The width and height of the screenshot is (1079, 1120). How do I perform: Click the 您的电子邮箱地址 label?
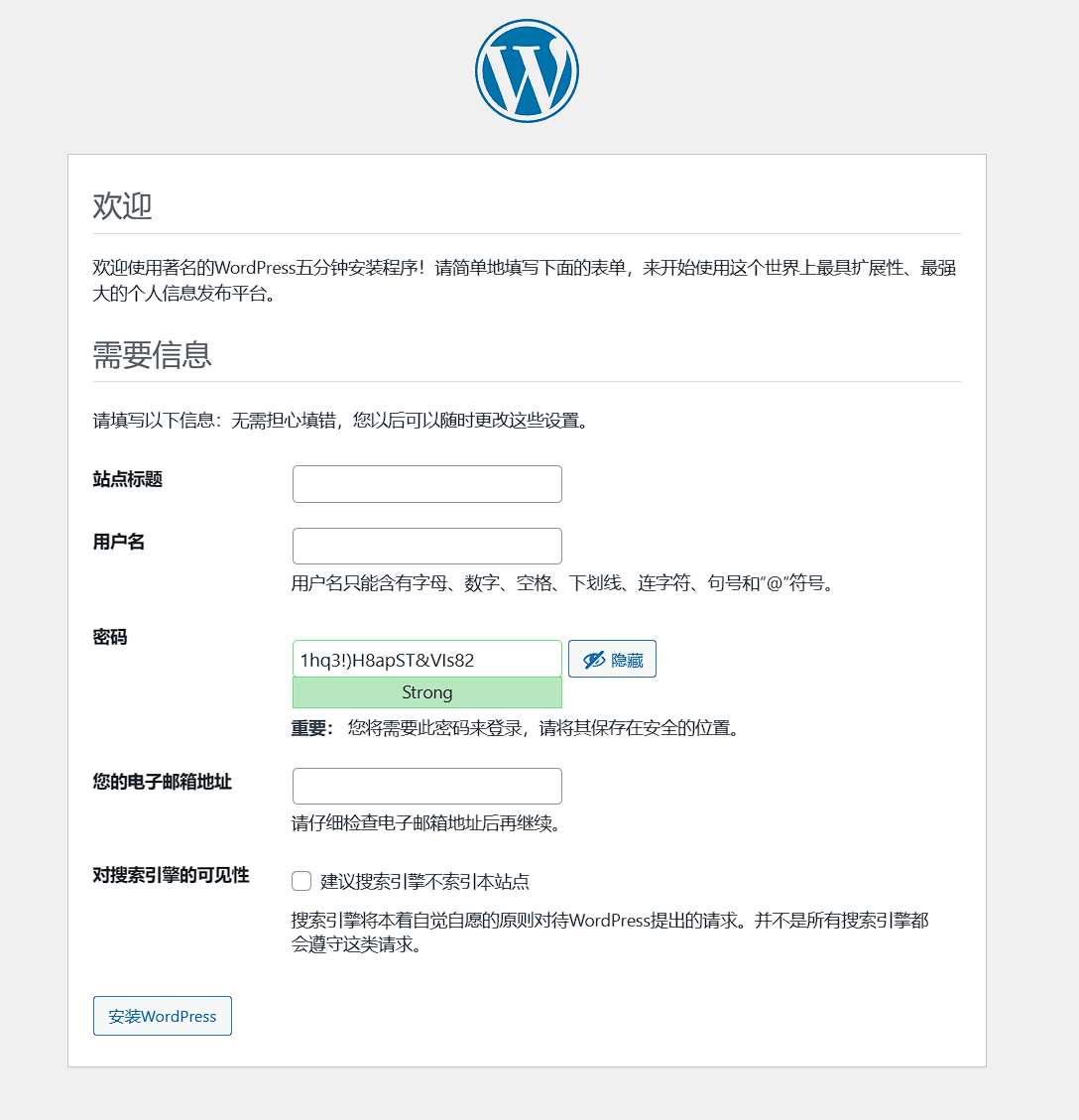point(162,782)
